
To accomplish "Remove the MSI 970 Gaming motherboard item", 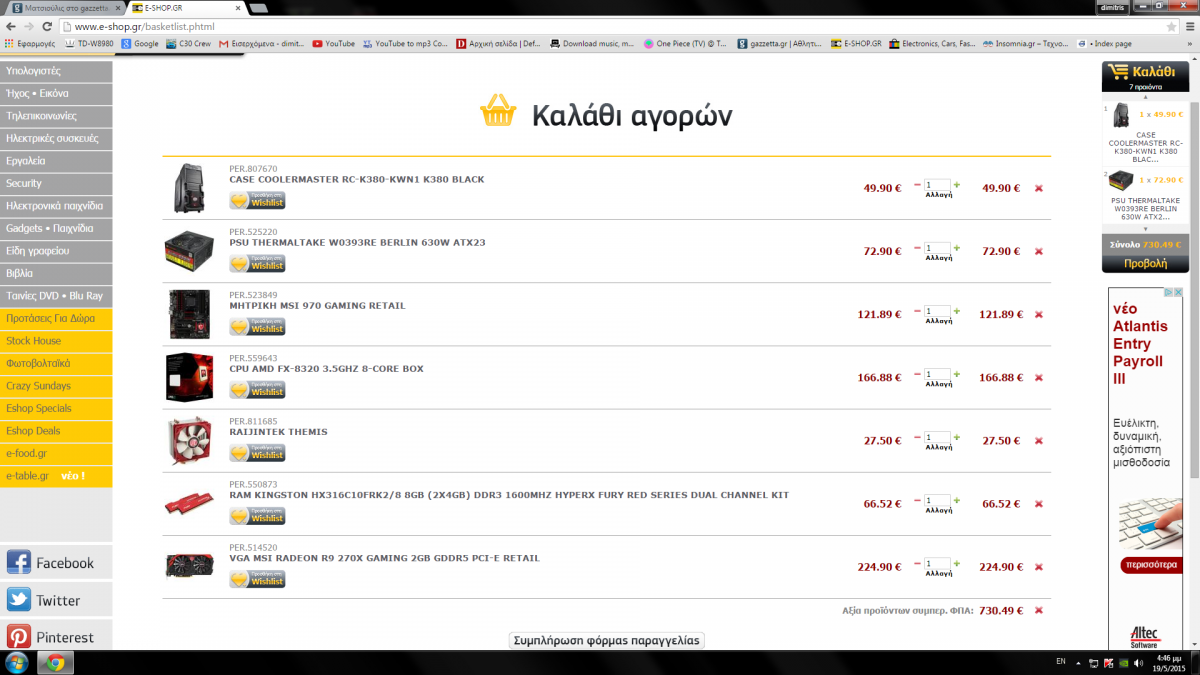I will click(1038, 314).
